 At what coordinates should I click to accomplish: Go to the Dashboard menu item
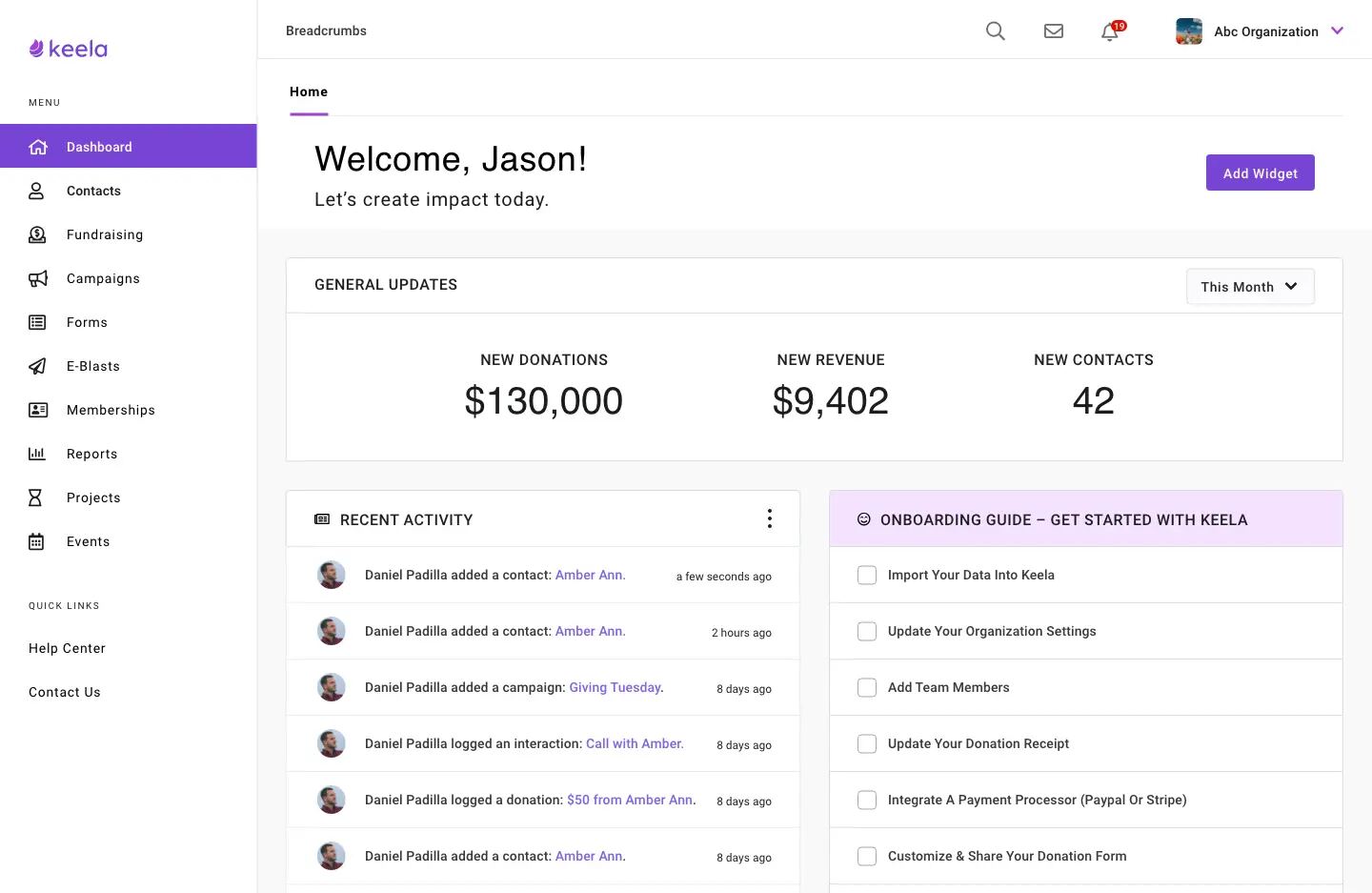(99, 147)
